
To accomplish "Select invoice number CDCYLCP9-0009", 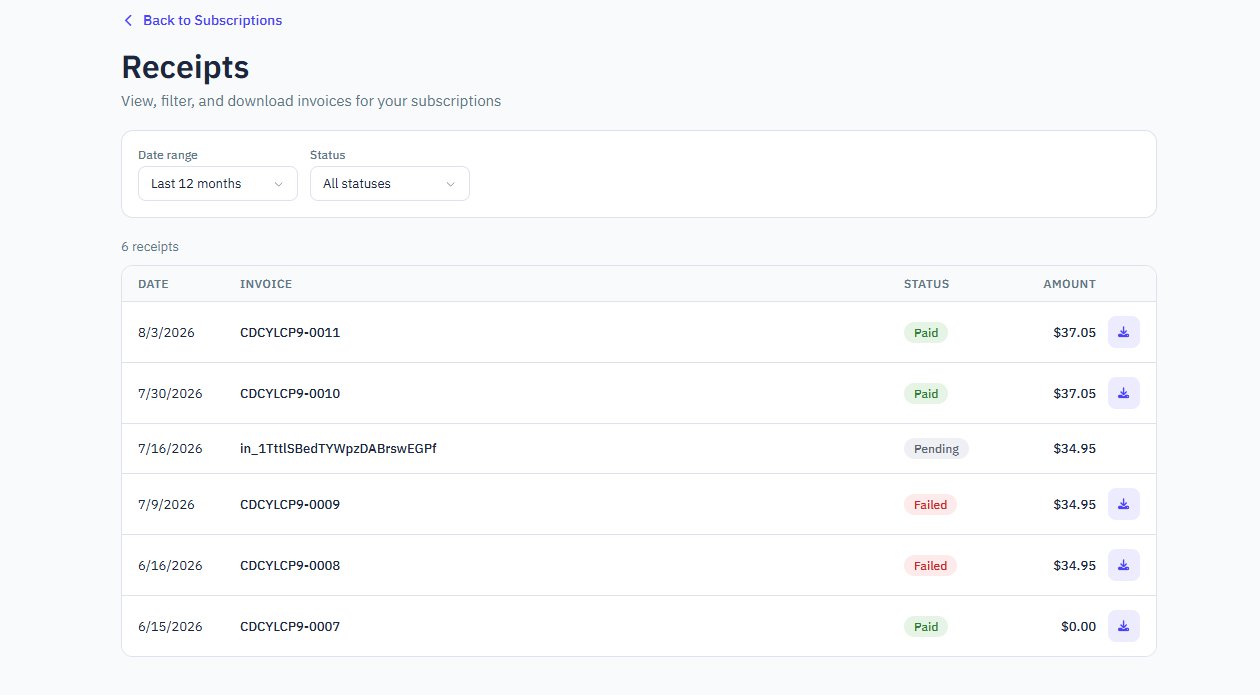I will [290, 504].
